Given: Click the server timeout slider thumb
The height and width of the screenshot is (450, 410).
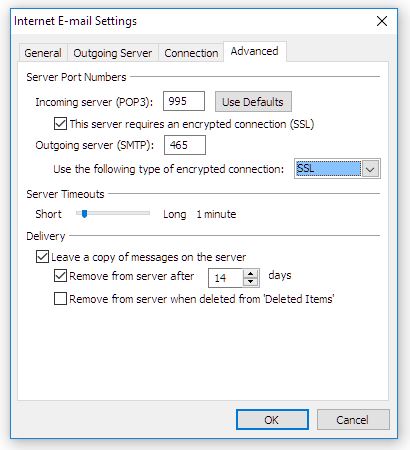Looking at the screenshot, I should [84, 214].
